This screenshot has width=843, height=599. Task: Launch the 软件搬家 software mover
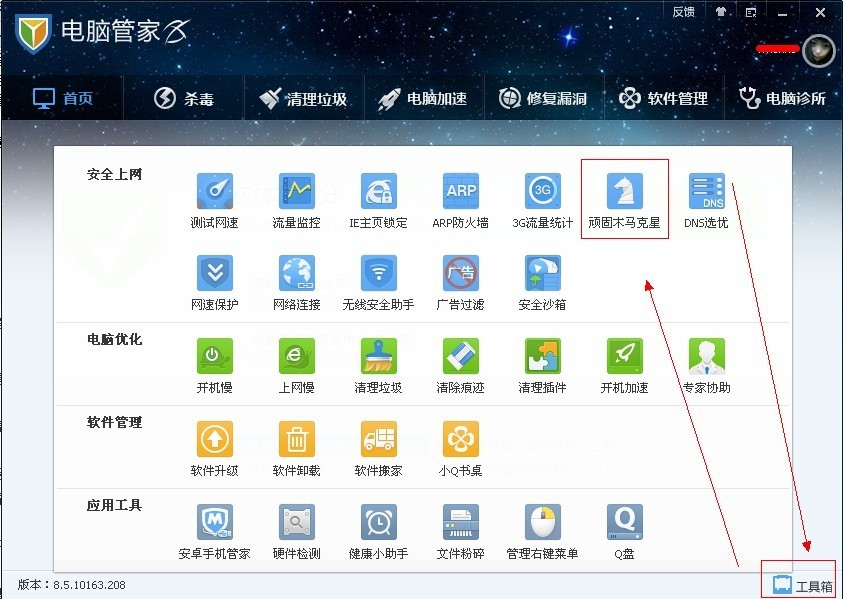378,449
